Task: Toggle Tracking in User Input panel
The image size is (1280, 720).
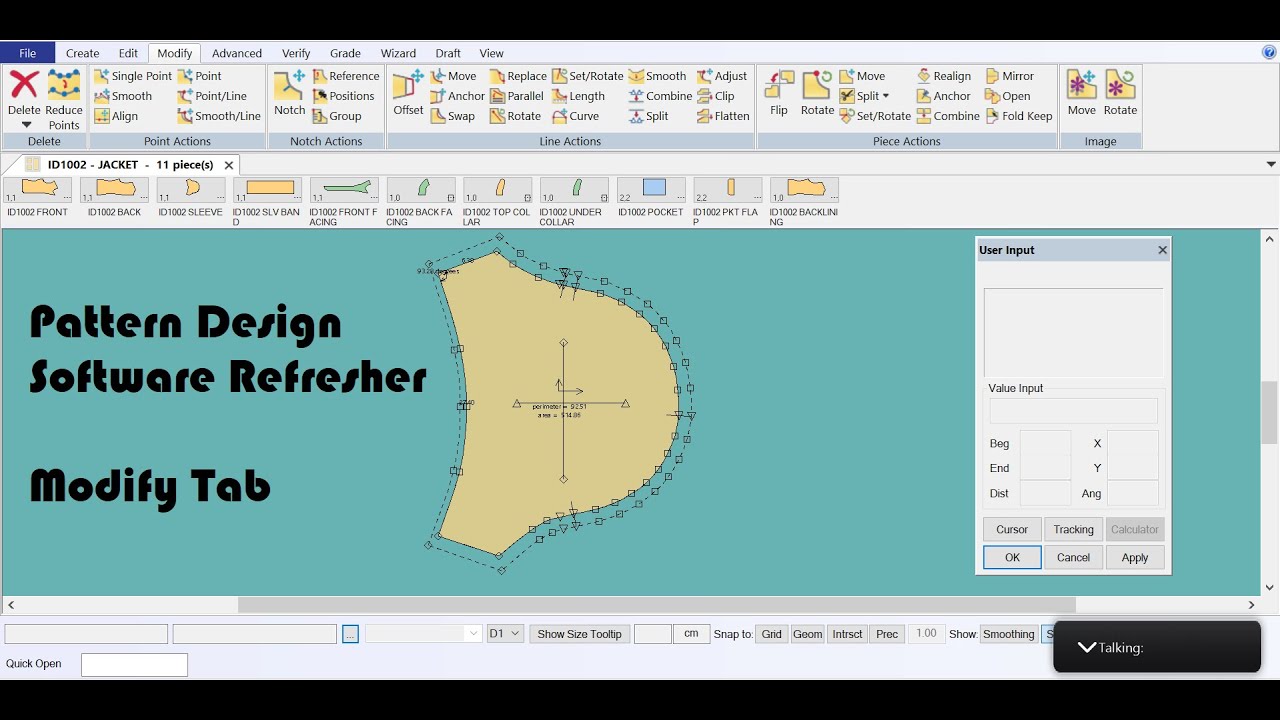Action: pyautogui.click(x=1074, y=530)
